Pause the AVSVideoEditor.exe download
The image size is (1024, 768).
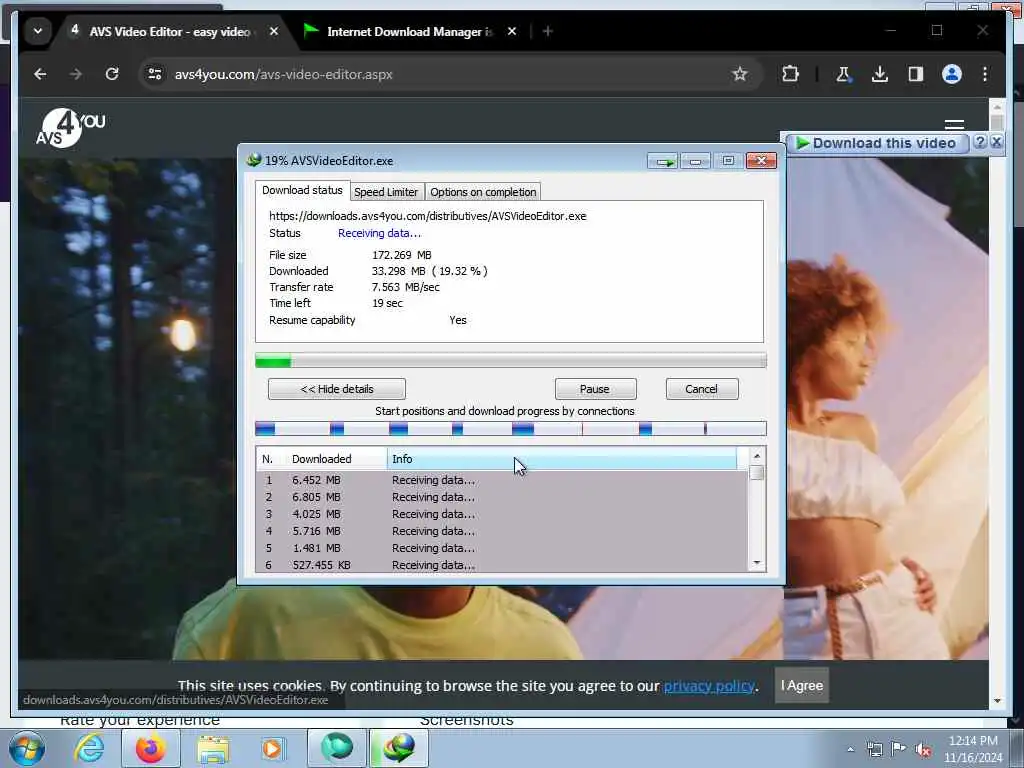click(595, 389)
